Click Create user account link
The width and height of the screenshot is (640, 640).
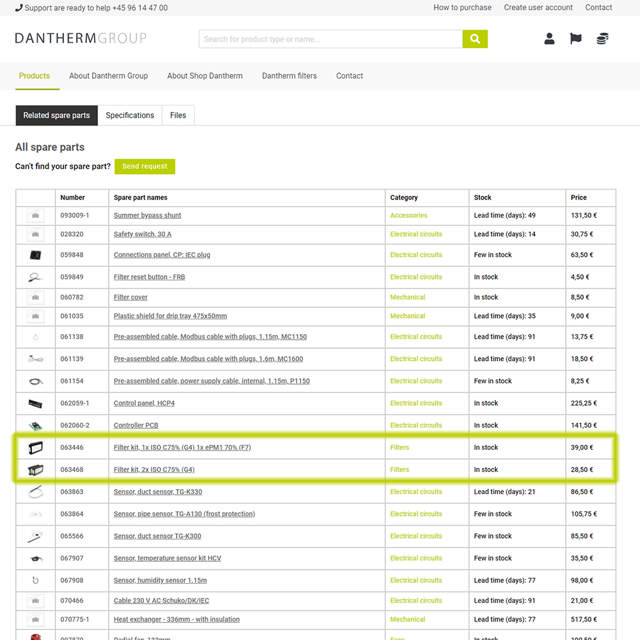[538, 7]
